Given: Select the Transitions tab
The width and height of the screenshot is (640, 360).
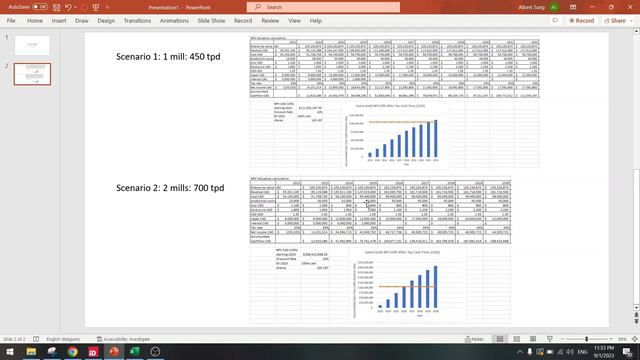Looking at the screenshot, I should [137, 20].
